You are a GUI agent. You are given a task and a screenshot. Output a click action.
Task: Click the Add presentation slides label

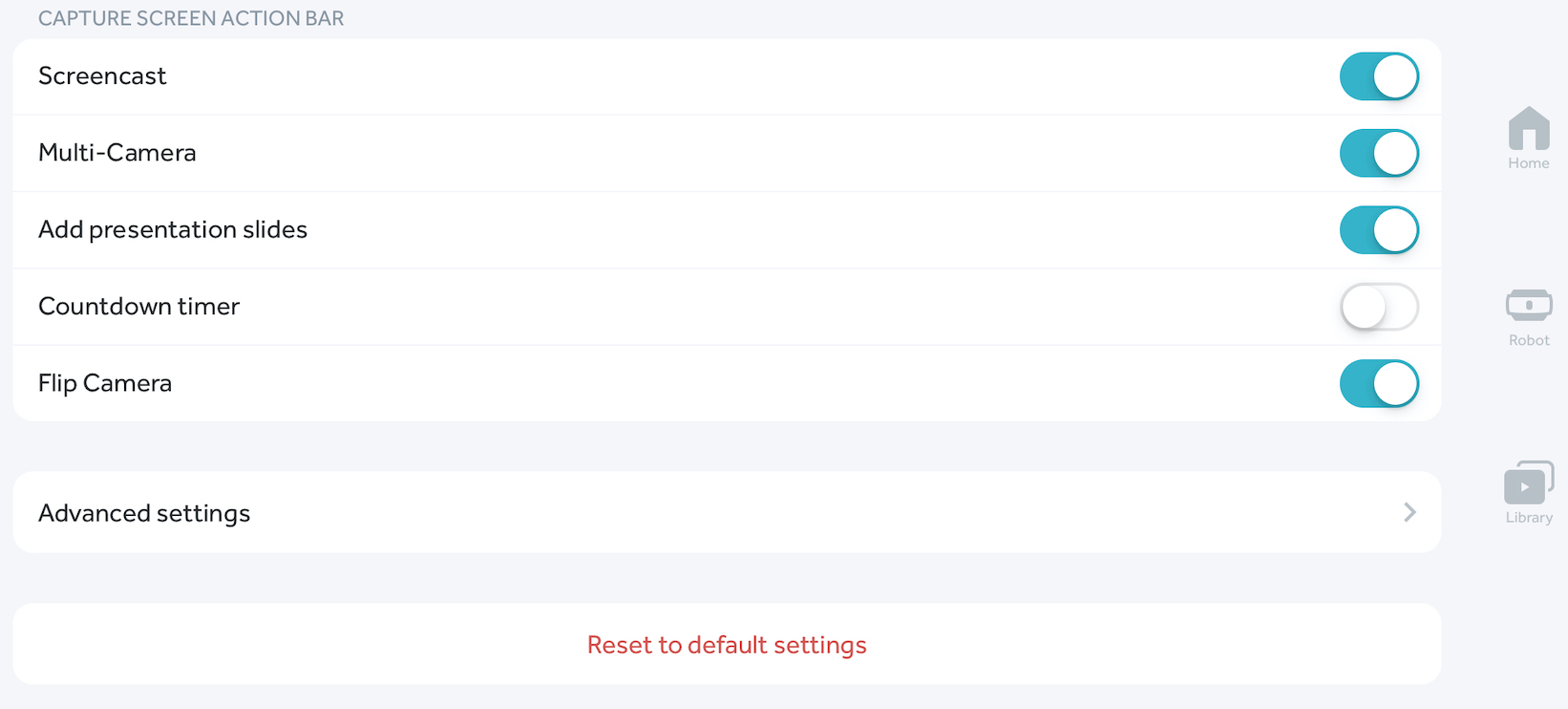(173, 230)
